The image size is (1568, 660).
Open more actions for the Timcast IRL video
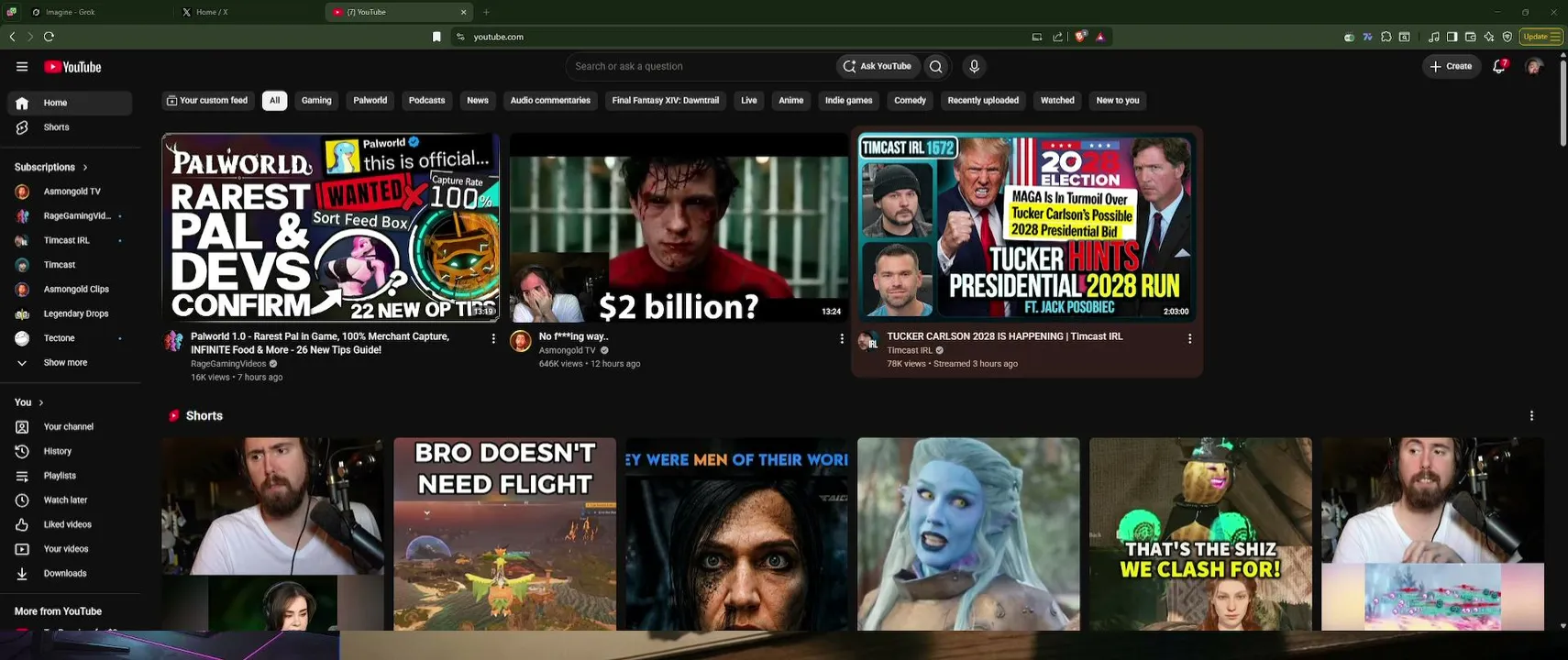point(1189,338)
